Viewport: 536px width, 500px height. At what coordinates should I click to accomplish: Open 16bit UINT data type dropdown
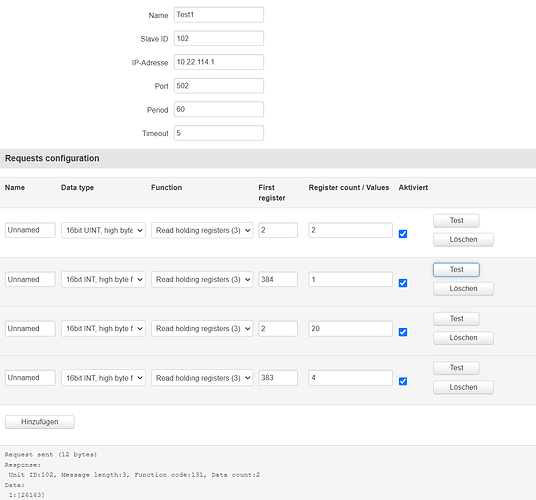coord(103,230)
